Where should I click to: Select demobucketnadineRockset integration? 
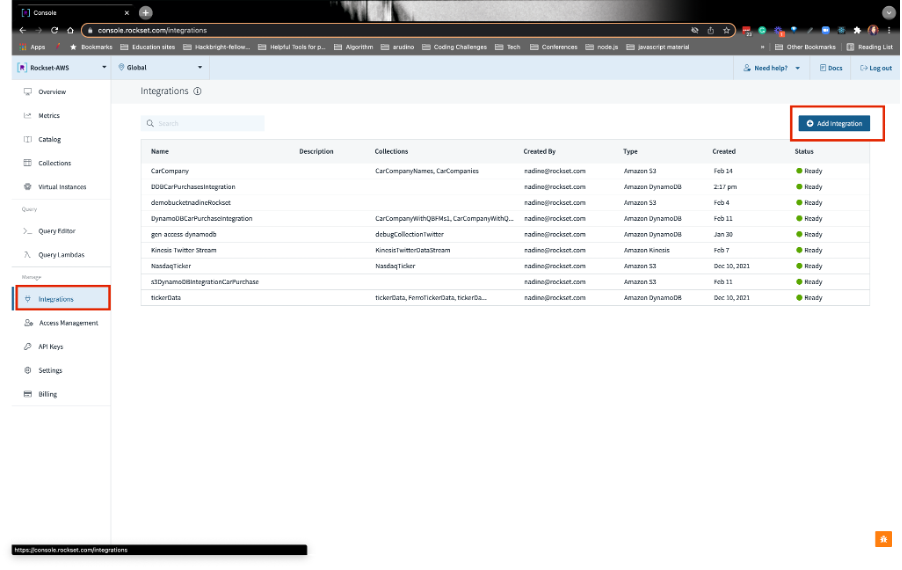pos(190,203)
